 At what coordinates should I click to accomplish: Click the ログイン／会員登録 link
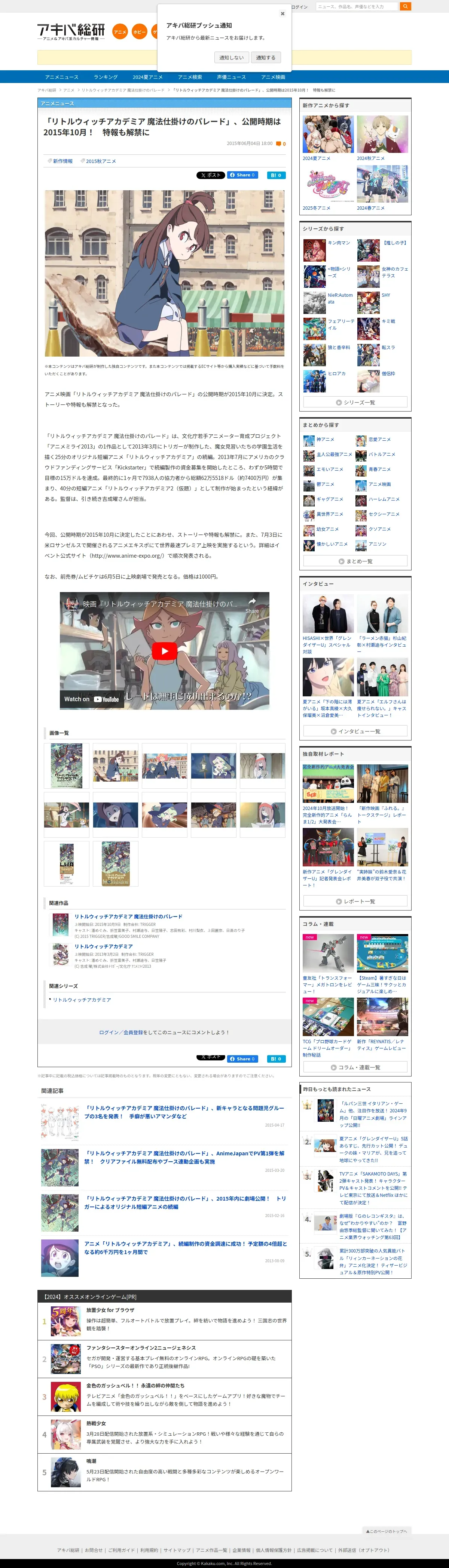[x=120, y=1032]
